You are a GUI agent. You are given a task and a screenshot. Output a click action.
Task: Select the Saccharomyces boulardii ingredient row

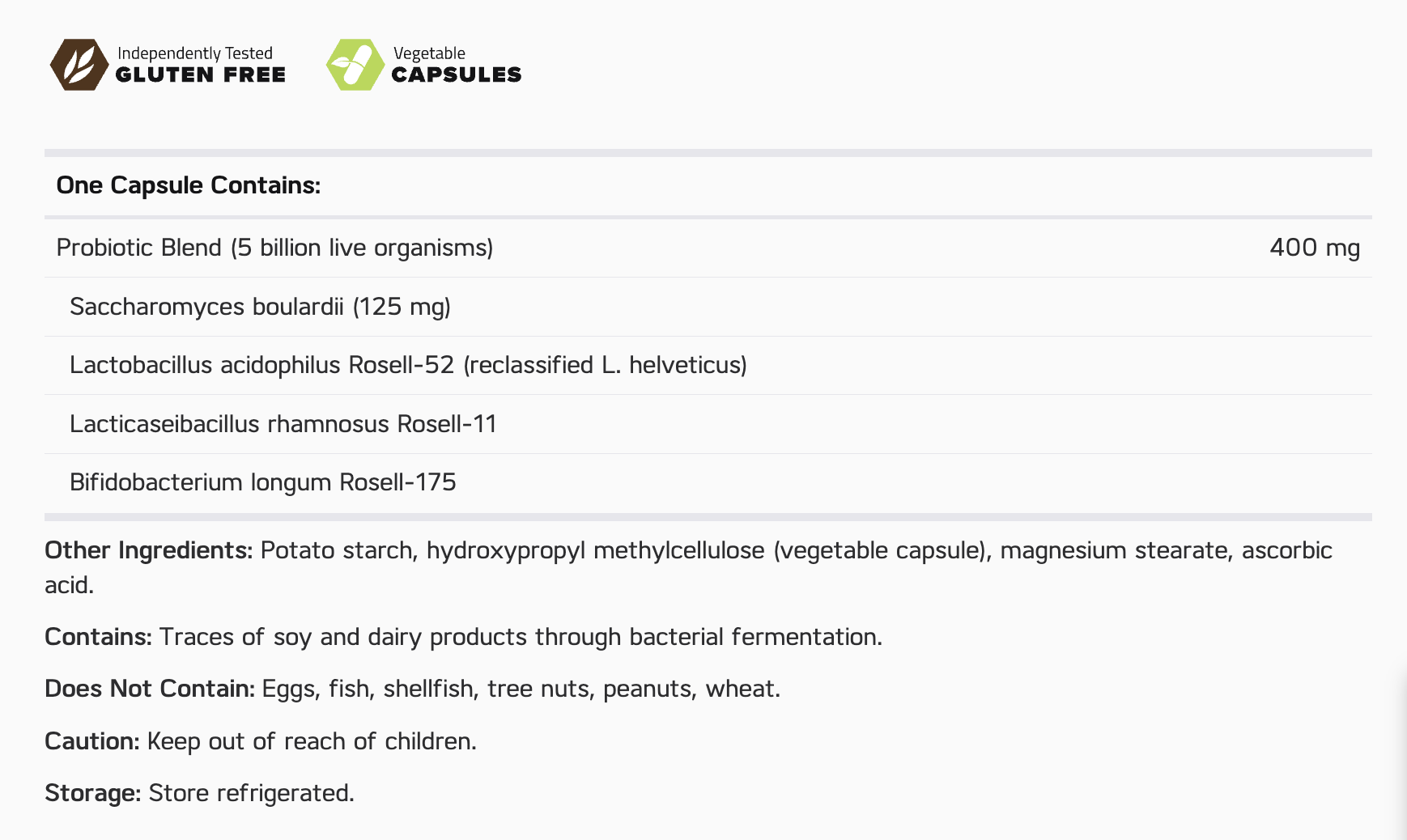[260, 307]
